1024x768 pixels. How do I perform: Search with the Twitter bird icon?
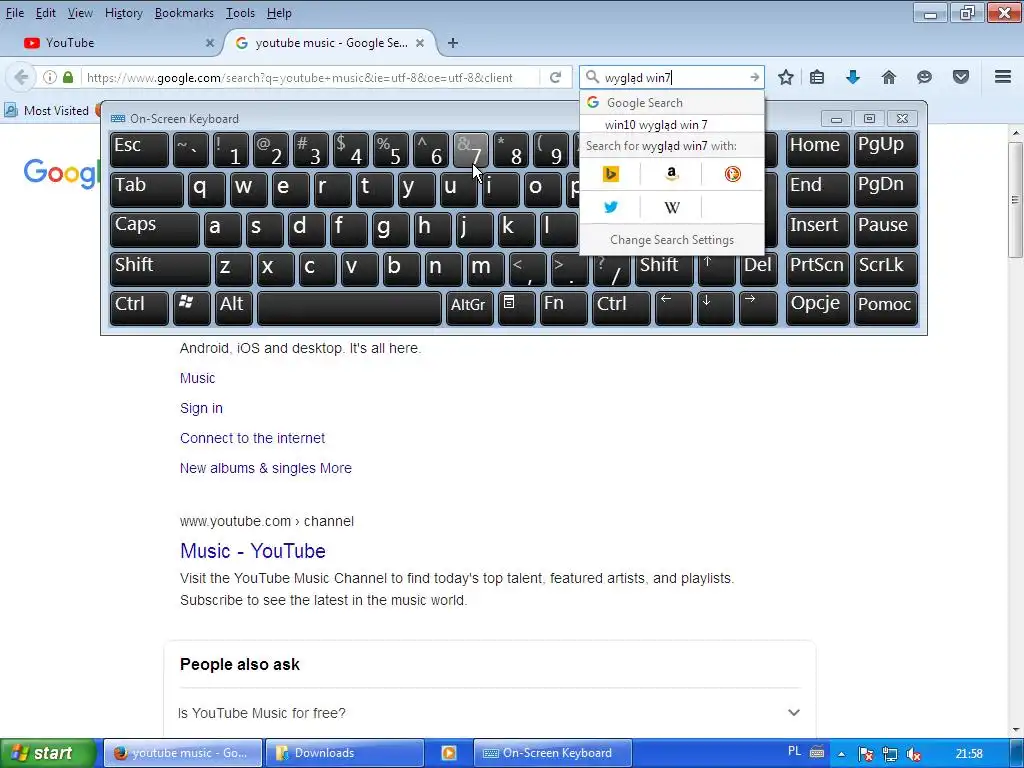611,207
